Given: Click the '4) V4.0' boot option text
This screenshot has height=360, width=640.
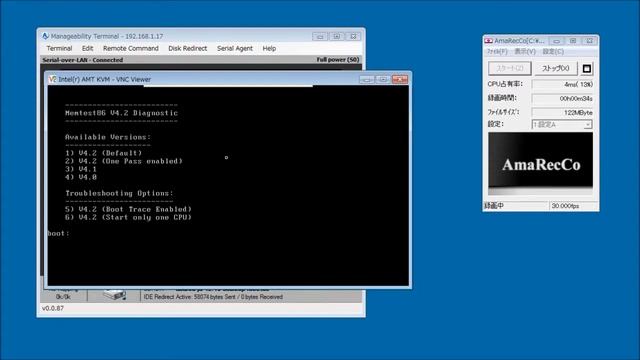Looking at the screenshot, I should coord(81,177).
